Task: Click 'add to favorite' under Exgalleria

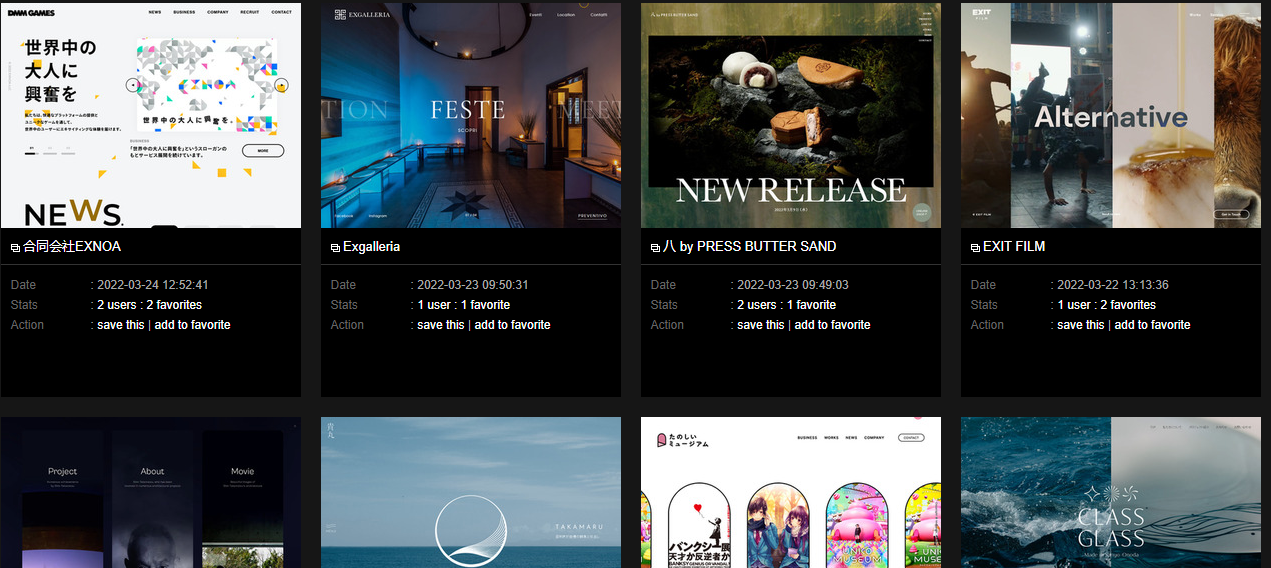Action: 512,325
